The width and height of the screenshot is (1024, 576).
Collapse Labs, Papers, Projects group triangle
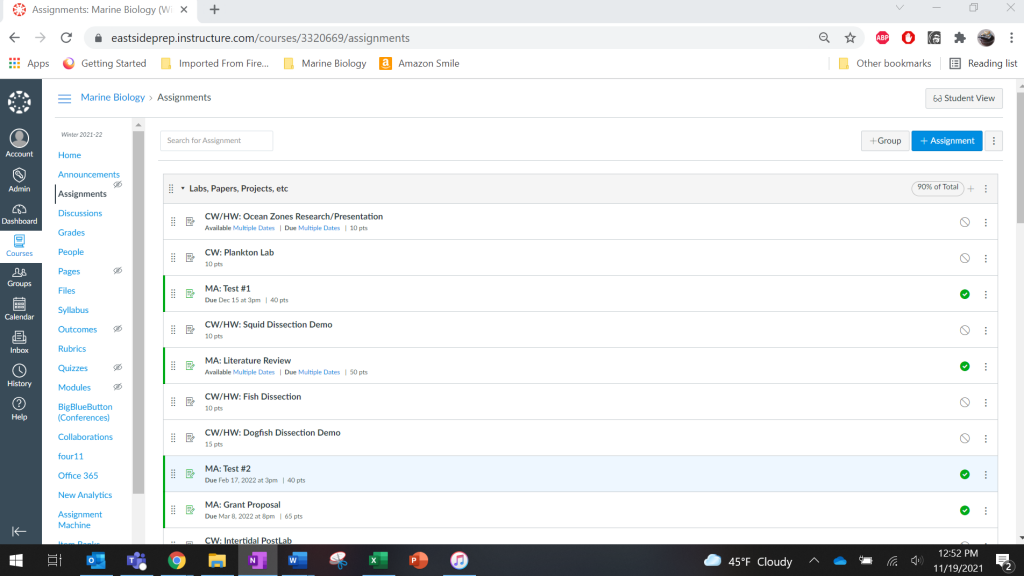pyautogui.click(x=183, y=189)
